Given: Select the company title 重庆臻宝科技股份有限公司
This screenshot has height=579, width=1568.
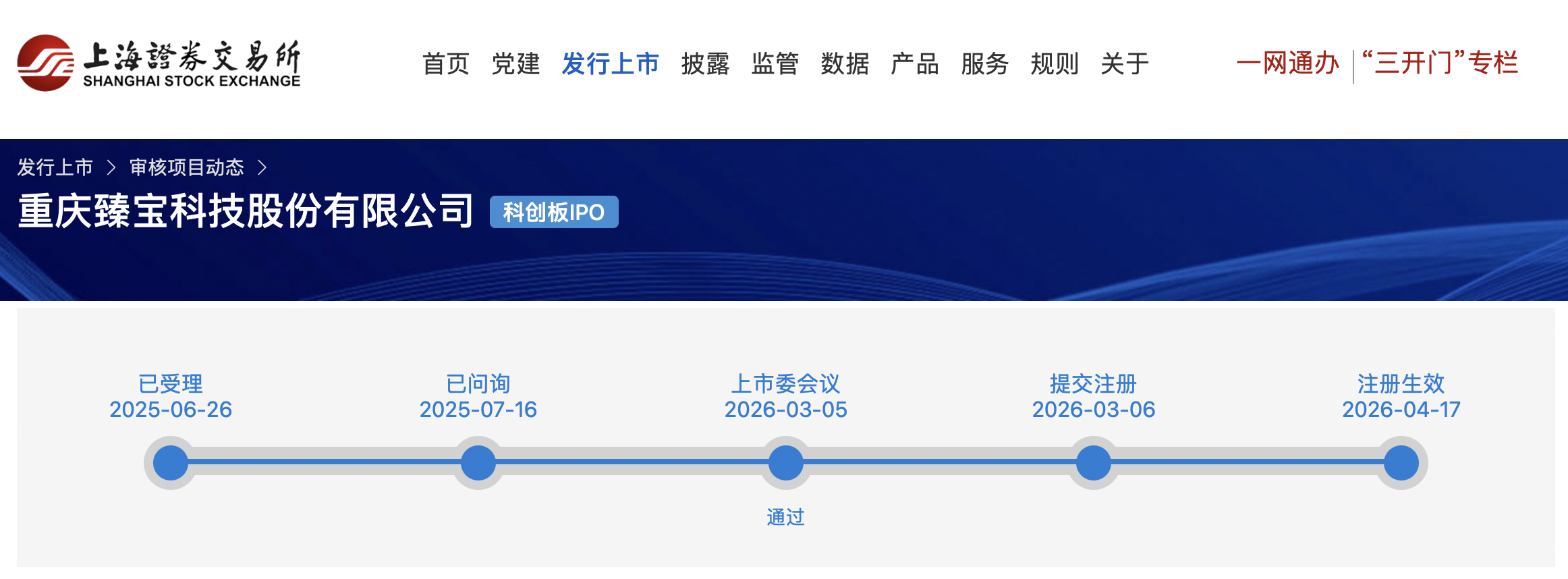Looking at the screenshot, I should 246,211.
